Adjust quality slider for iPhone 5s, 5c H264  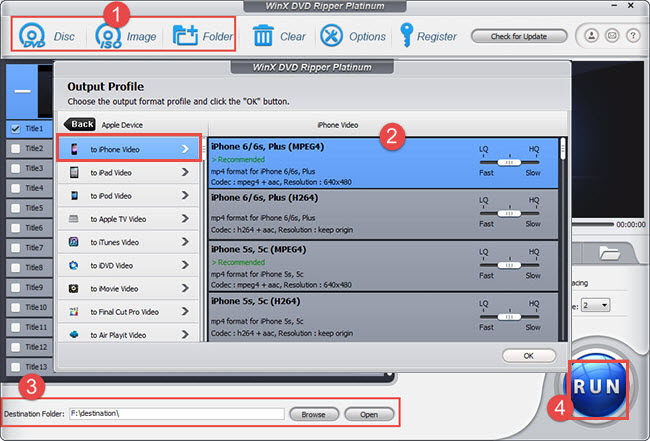pos(509,317)
